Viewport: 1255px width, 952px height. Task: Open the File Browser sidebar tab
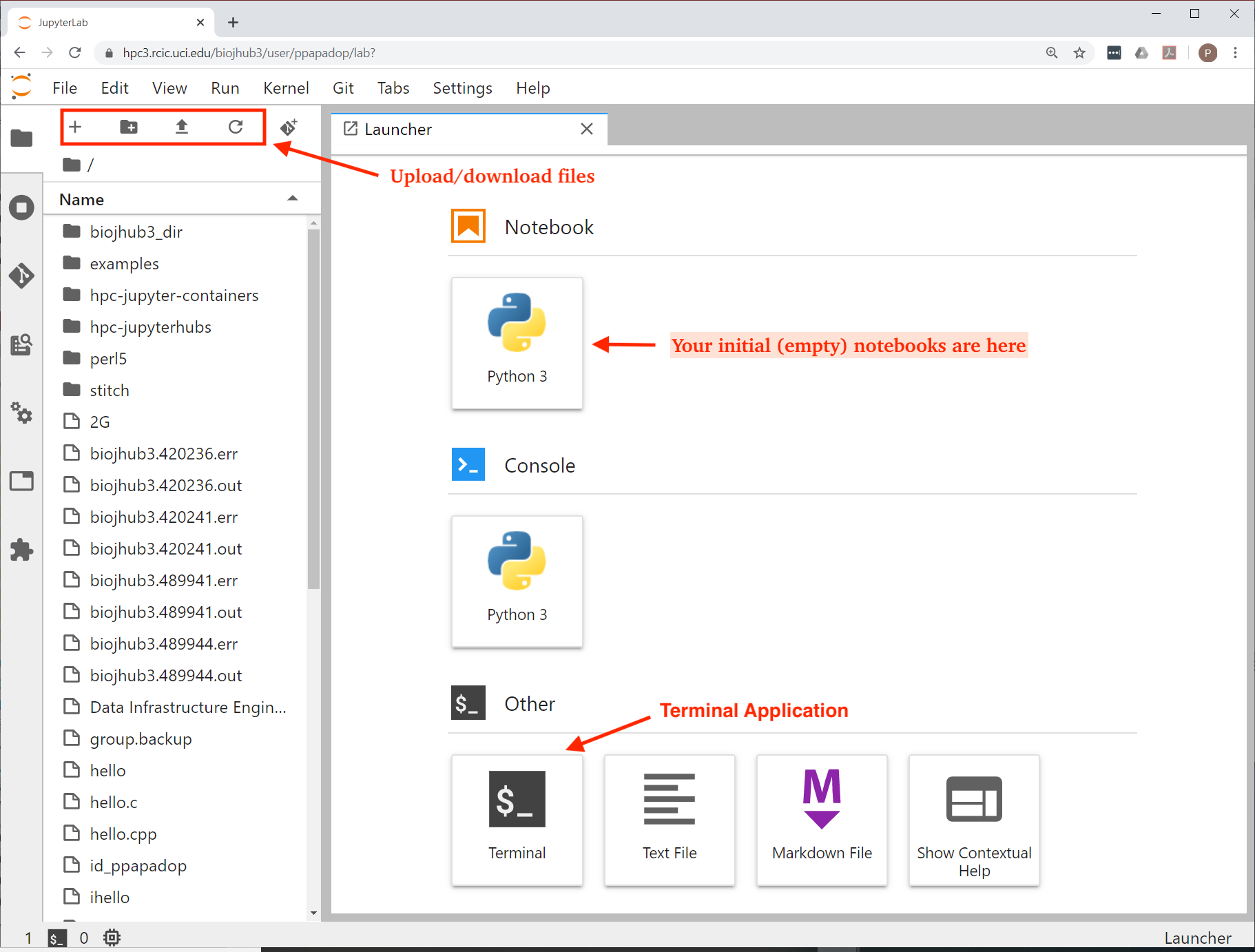(21, 138)
